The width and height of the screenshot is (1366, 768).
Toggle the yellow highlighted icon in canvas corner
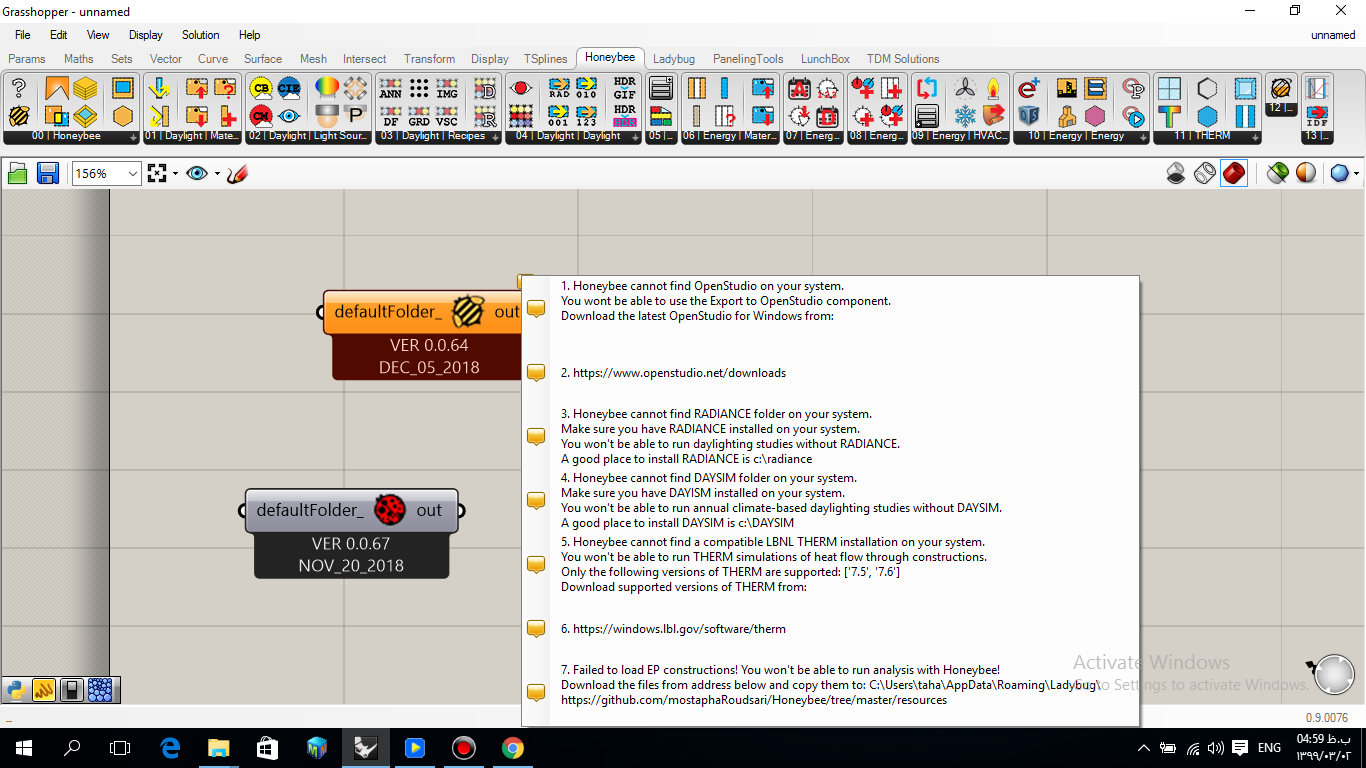tap(43, 689)
